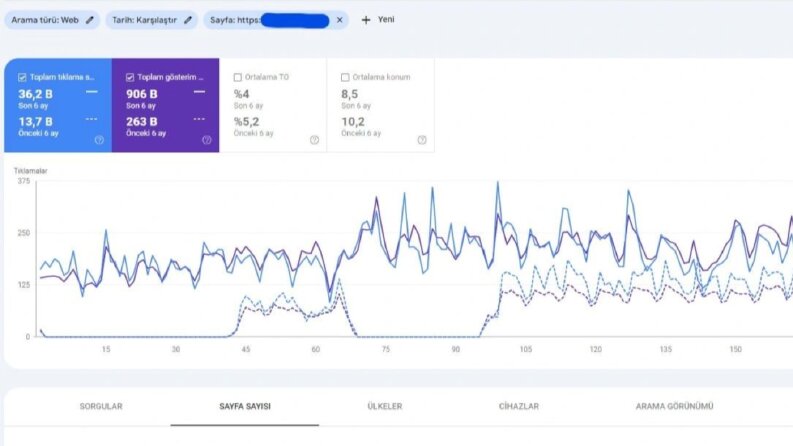Screen dimensions: 793x446
Task: Switch to the ÜLKELER tab
Action: 385,407
